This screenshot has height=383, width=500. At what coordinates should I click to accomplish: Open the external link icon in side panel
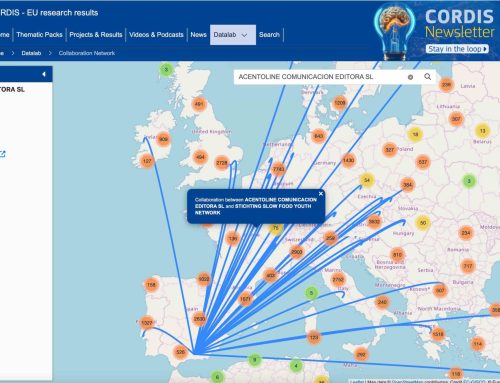click(3, 154)
